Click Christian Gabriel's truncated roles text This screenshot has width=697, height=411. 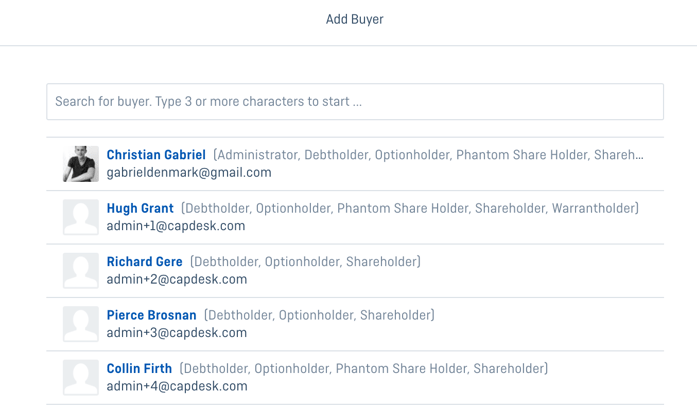[x=428, y=155]
